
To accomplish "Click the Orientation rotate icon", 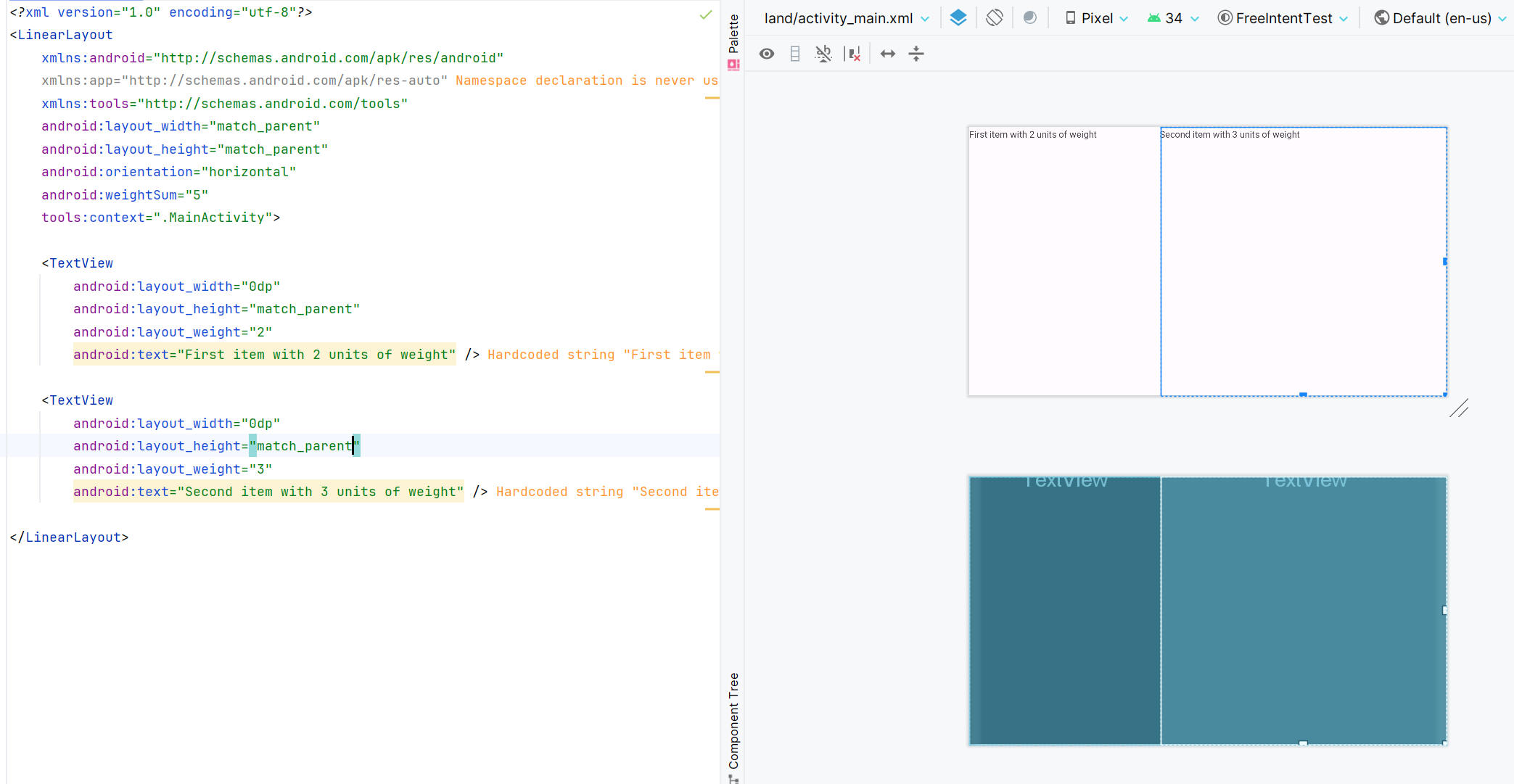I will tap(995, 18).
